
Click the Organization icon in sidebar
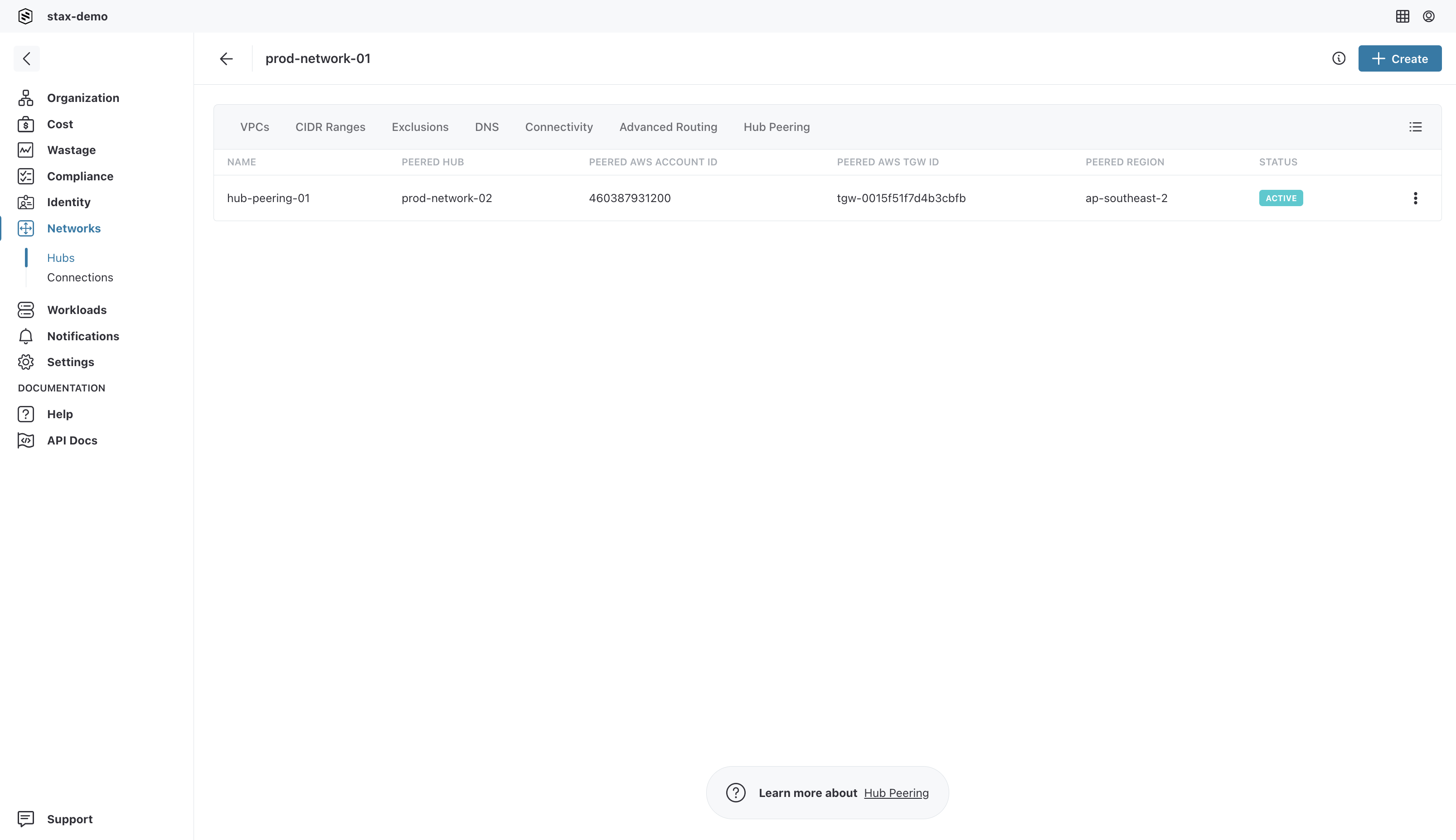point(27,97)
